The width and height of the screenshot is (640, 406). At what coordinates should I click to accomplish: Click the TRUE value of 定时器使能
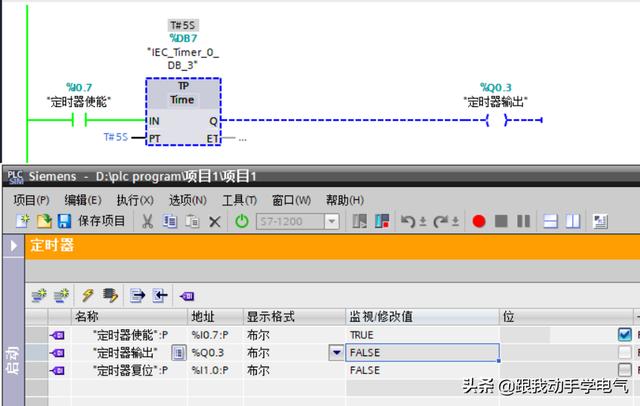click(362, 335)
